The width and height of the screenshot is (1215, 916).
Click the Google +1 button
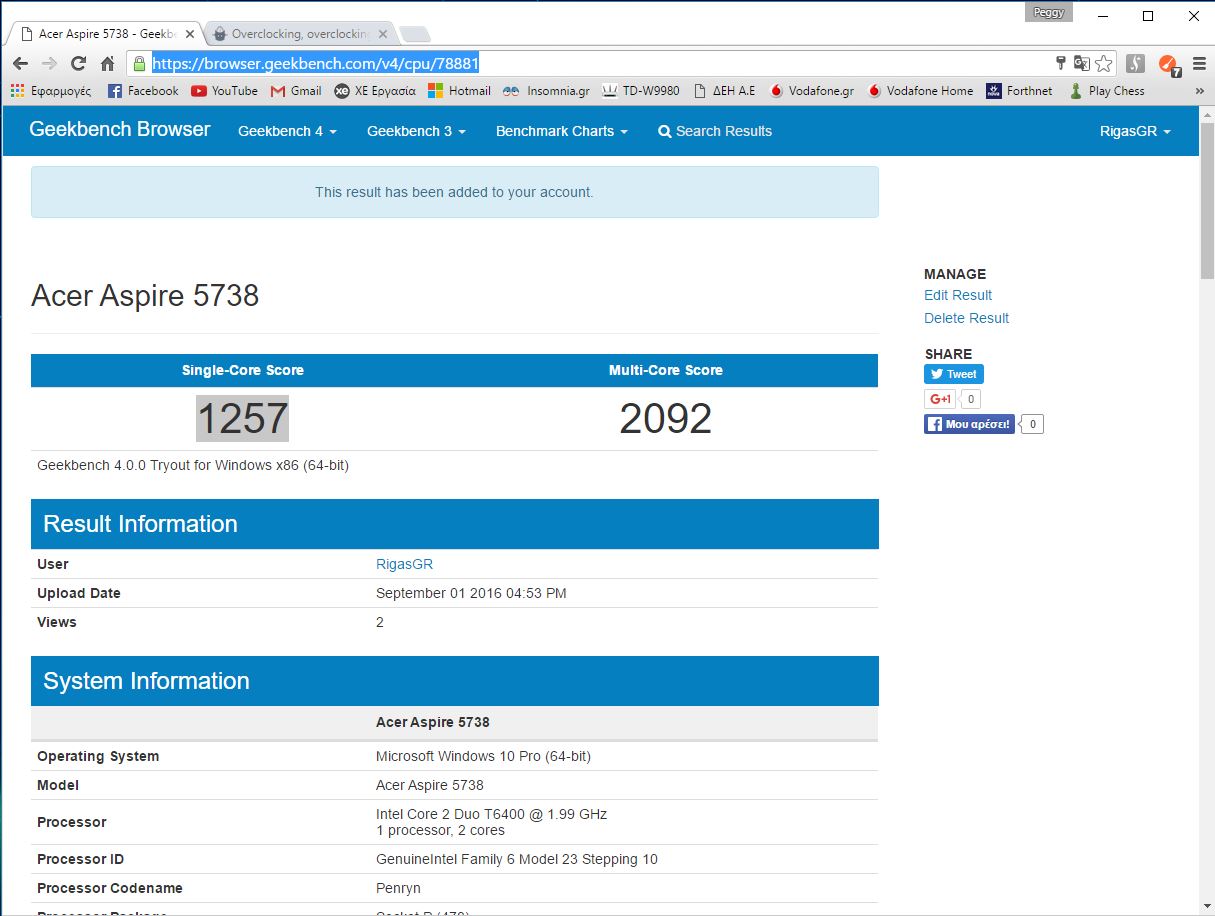point(940,399)
